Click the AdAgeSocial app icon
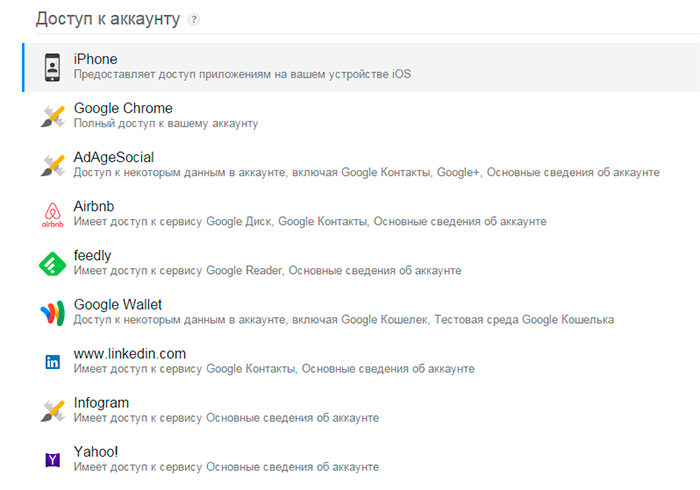This screenshot has width=700, height=490. [52, 165]
